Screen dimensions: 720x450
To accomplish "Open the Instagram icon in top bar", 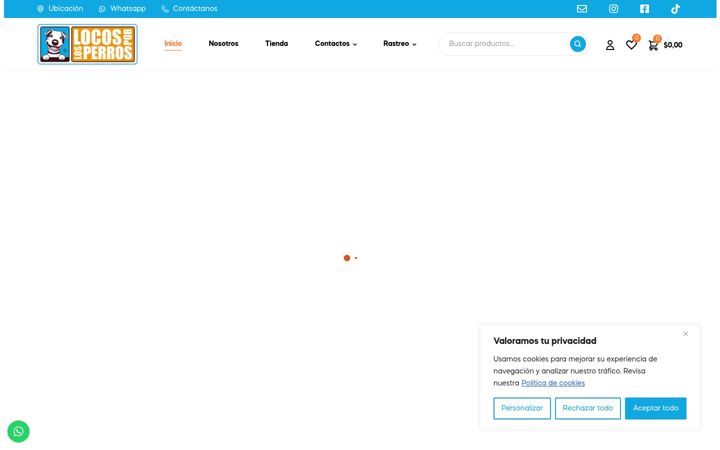I will [613, 9].
